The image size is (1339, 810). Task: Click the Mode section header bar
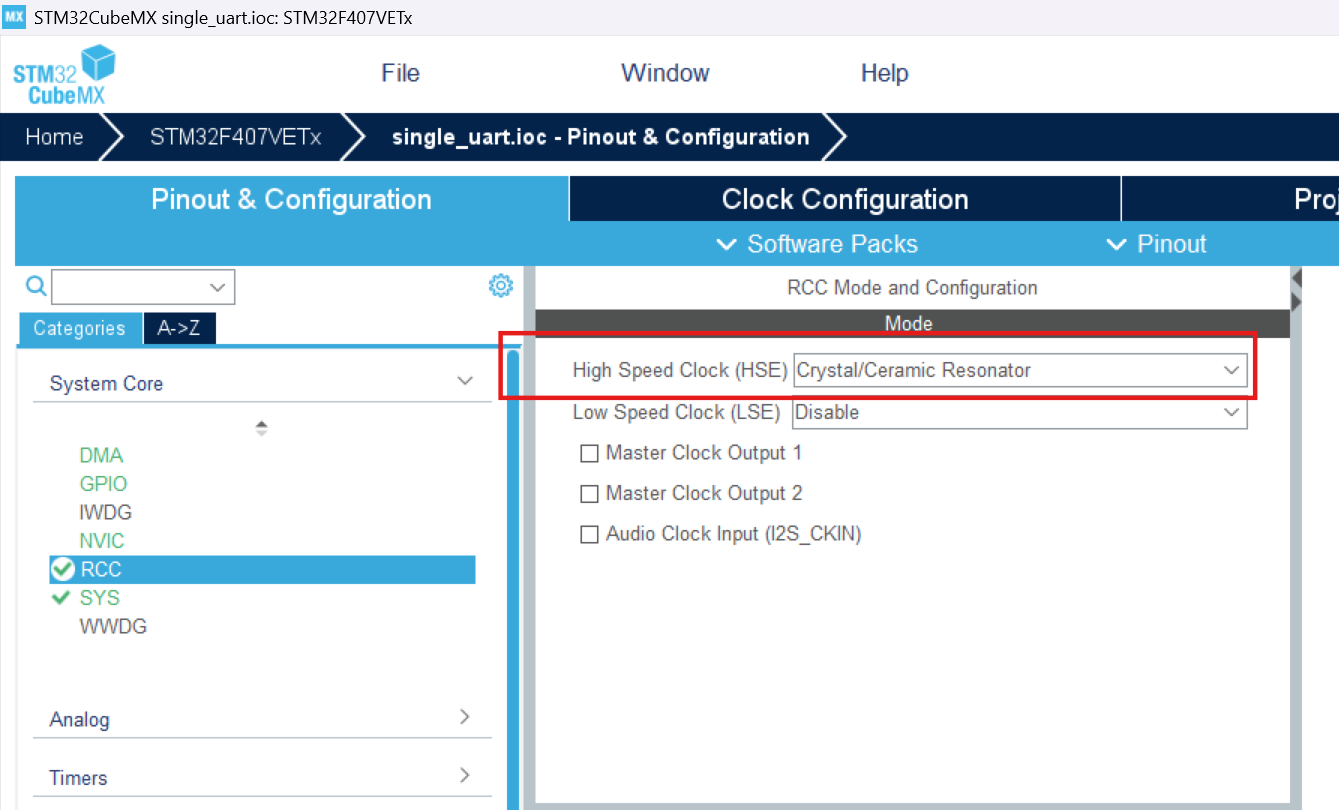coord(912,324)
